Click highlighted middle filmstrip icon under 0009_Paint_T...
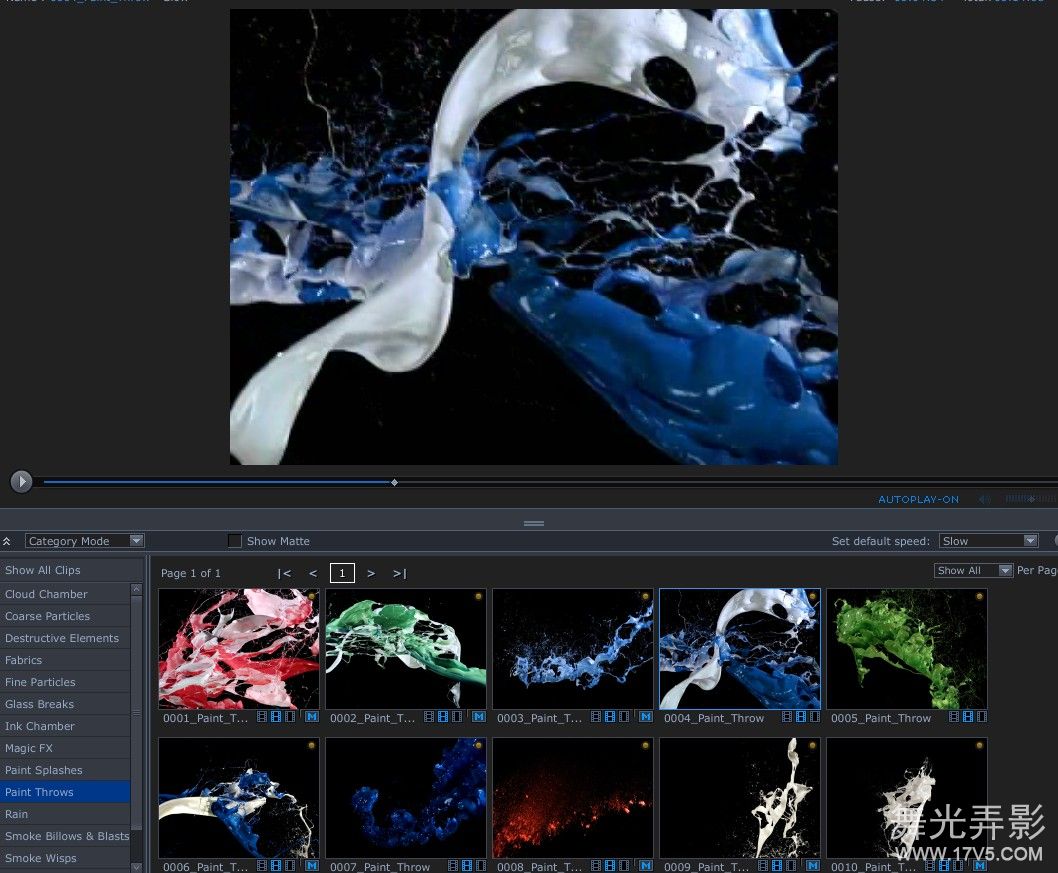 (777, 866)
